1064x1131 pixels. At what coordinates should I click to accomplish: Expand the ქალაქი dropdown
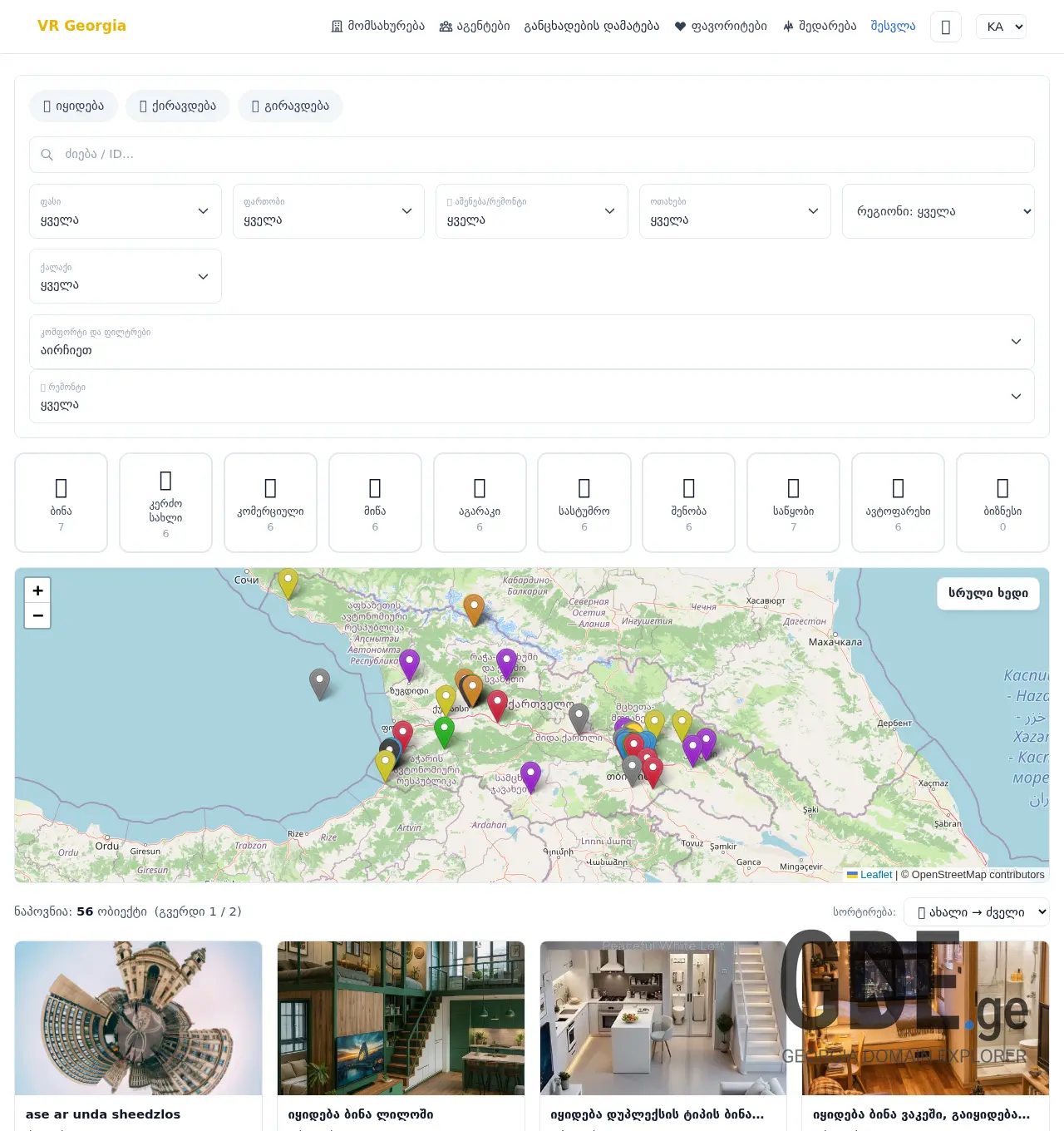tap(126, 276)
